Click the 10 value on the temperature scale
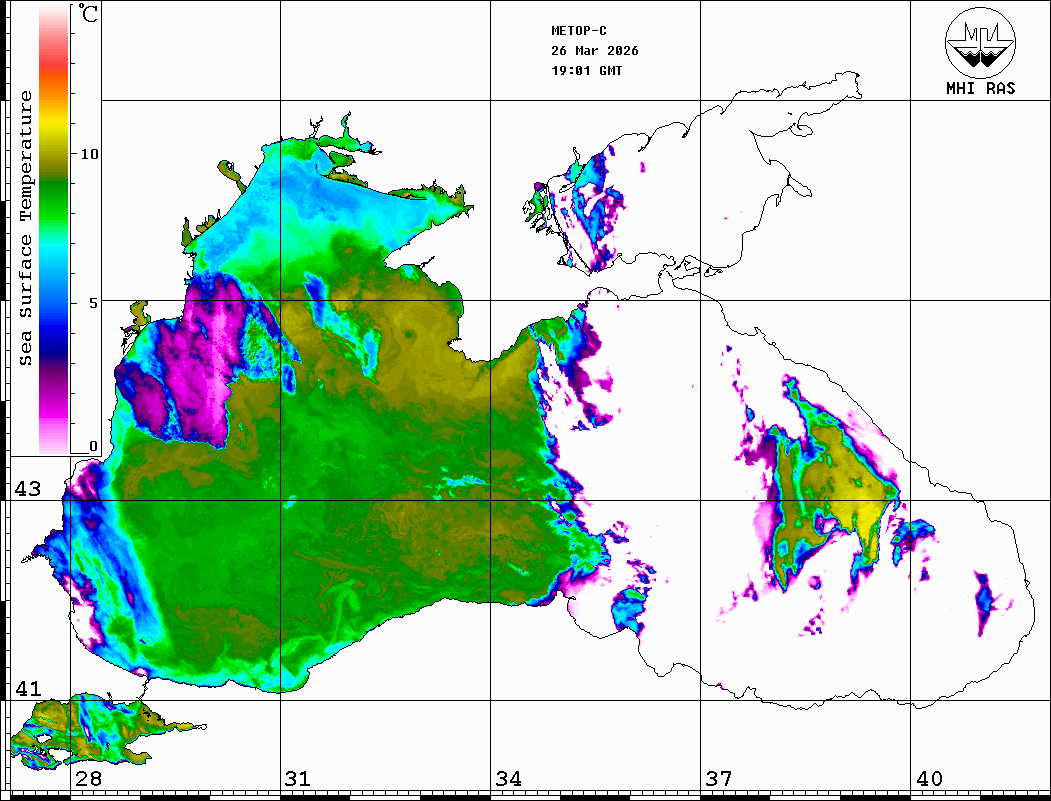Image resolution: width=1051 pixels, height=801 pixels. click(89, 154)
